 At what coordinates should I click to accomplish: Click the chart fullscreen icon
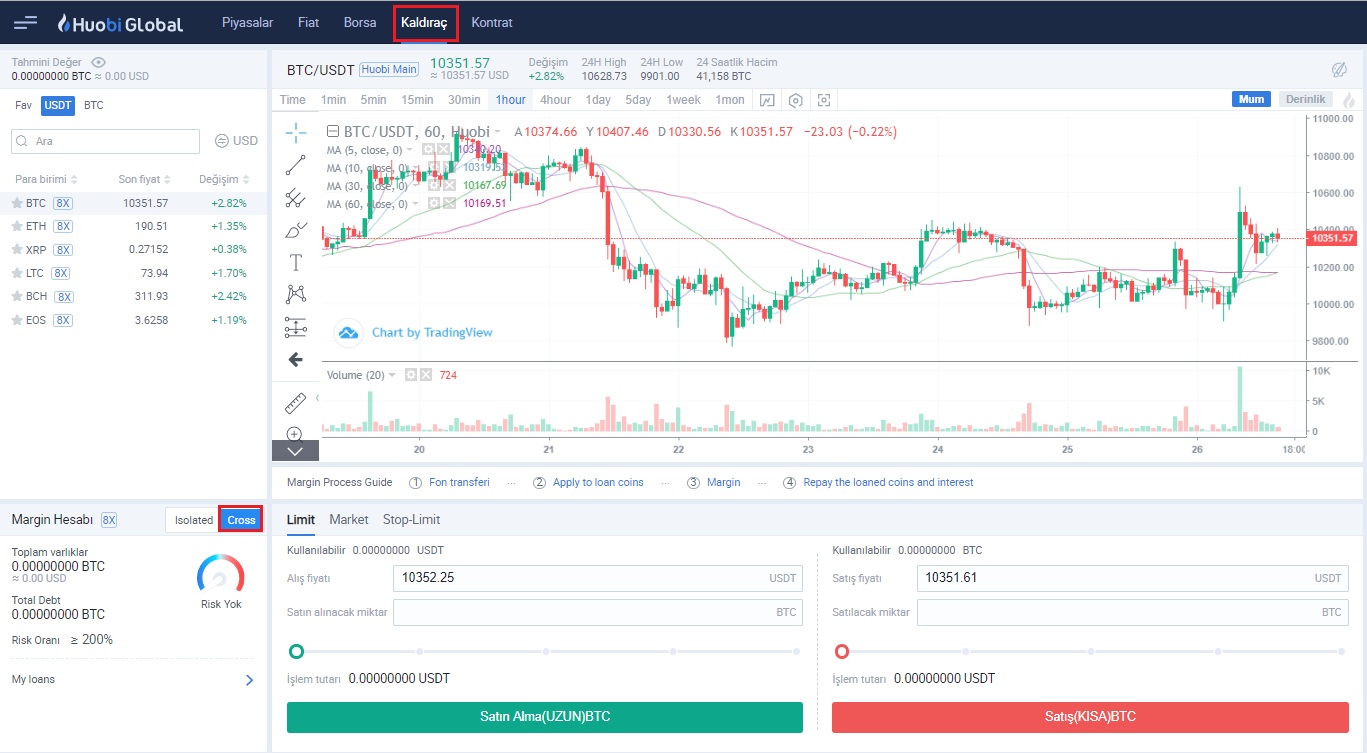824,100
